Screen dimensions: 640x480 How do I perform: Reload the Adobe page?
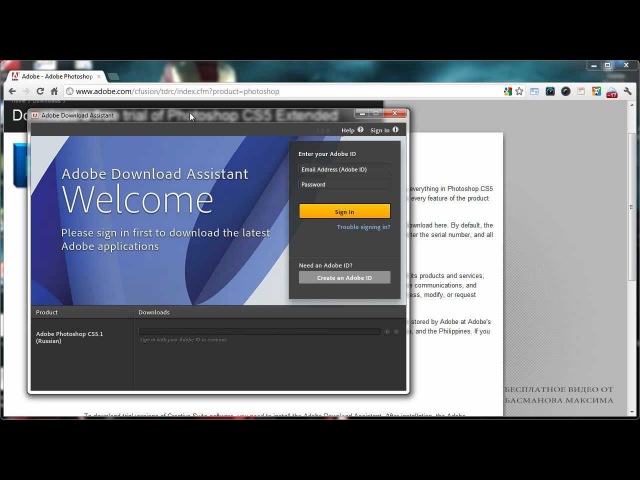[40, 91]
